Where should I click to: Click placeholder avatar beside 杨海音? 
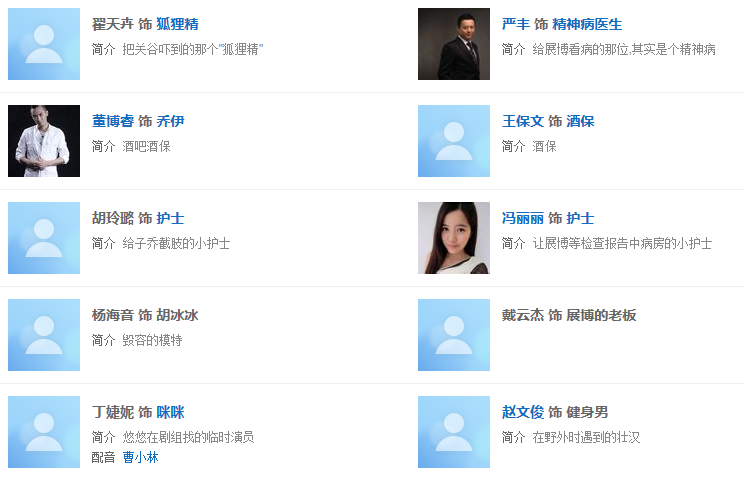click(44, 335)
